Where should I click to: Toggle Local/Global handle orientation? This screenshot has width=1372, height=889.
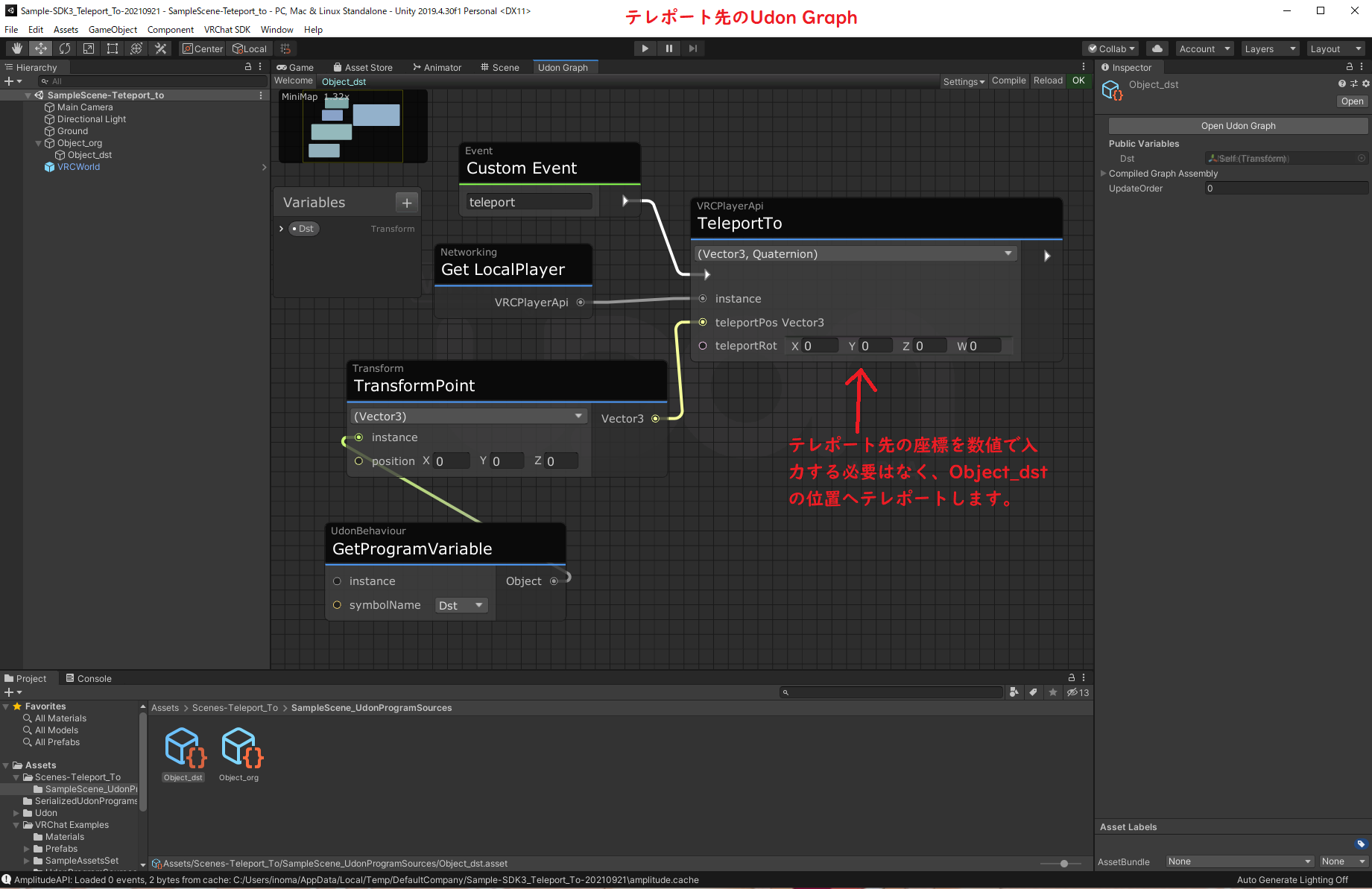pyautogui.click(x=249, y=48)
